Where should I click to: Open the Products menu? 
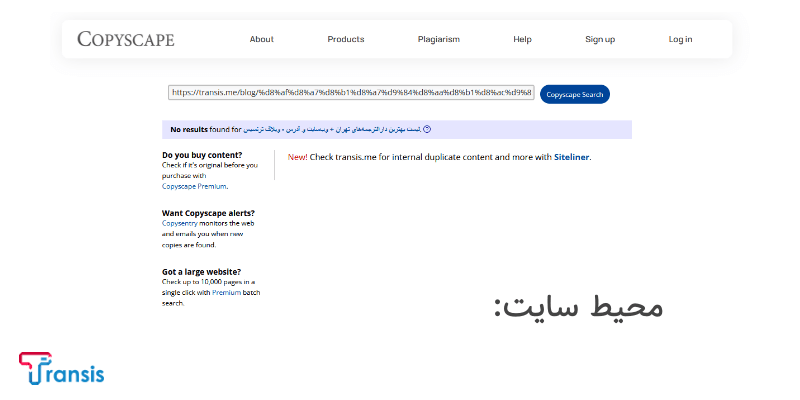pos(346,39)
